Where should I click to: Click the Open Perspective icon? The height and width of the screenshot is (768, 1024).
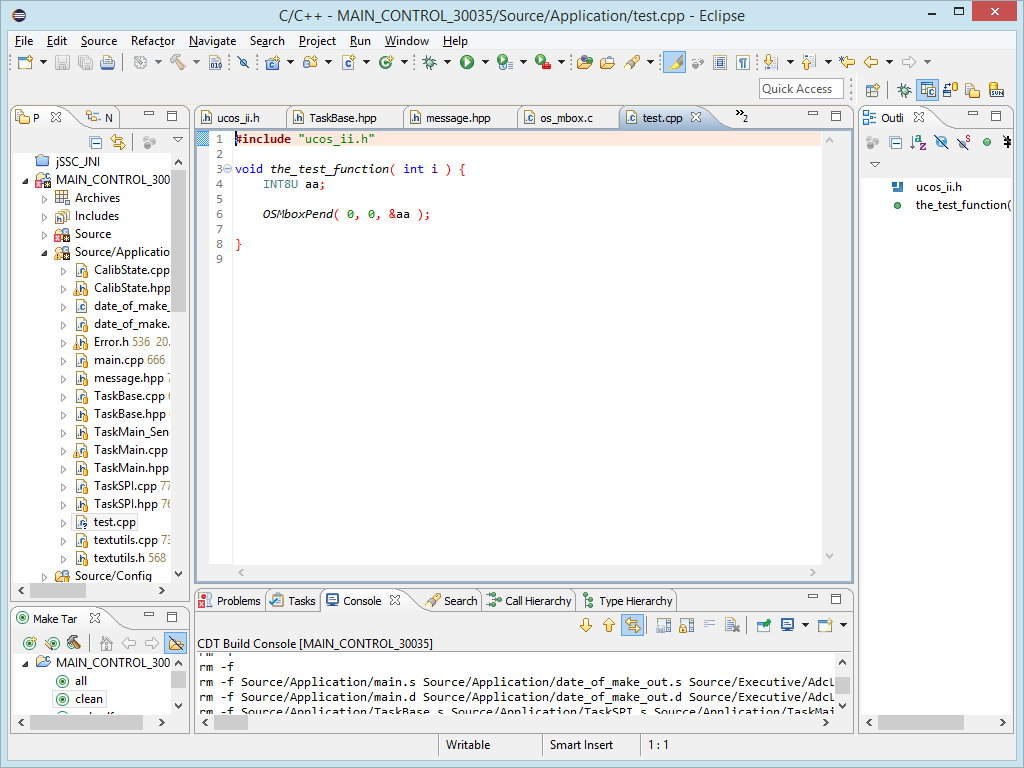873,90
